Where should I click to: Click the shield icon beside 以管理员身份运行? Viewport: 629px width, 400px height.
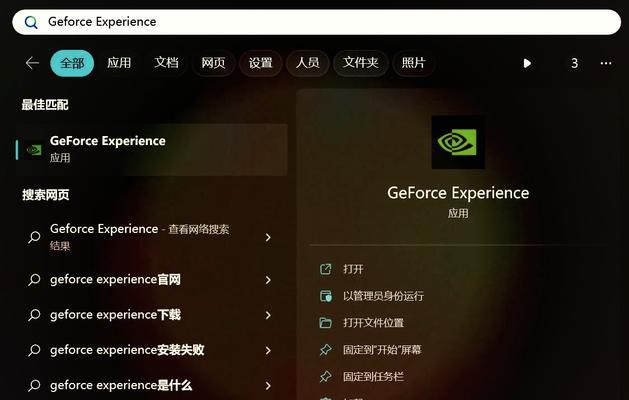pos(326,296)
